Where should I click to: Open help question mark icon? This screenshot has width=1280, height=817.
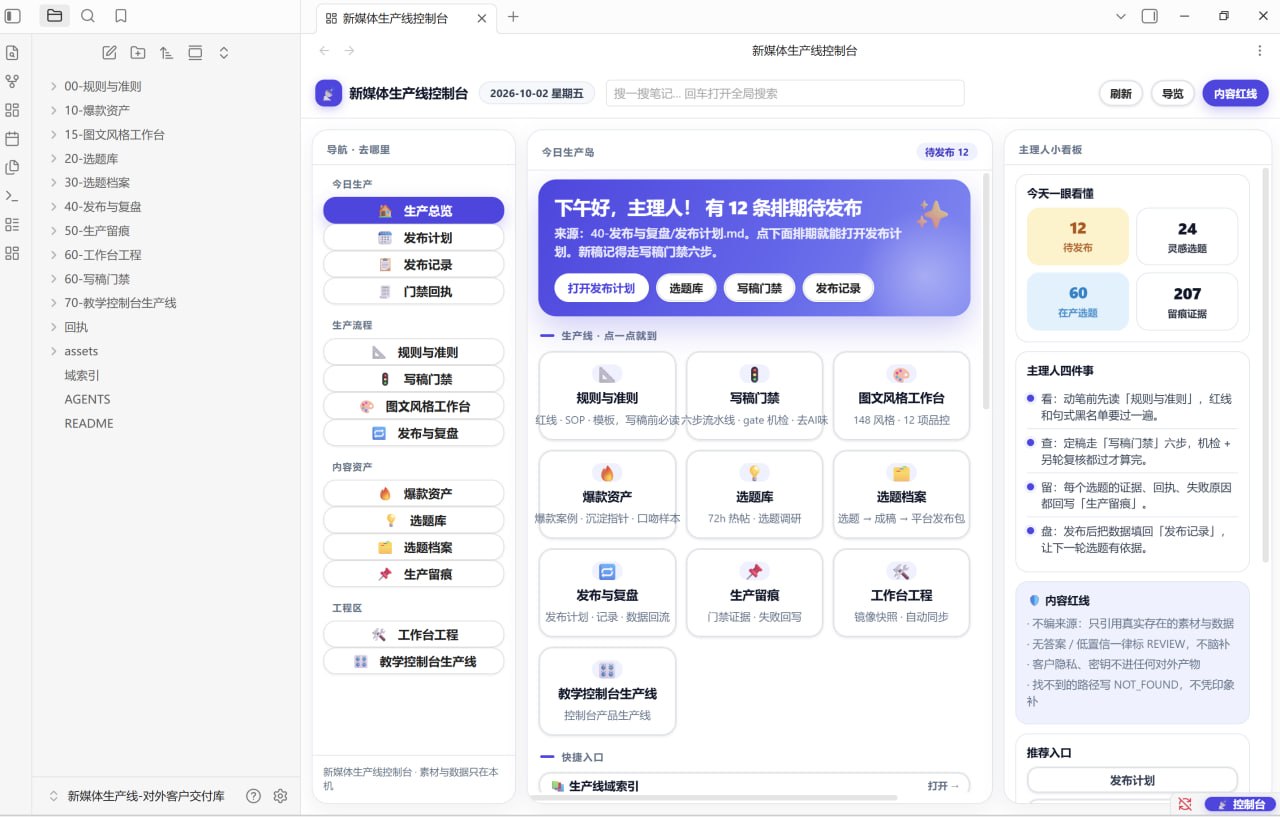click(x=254, y=796)
